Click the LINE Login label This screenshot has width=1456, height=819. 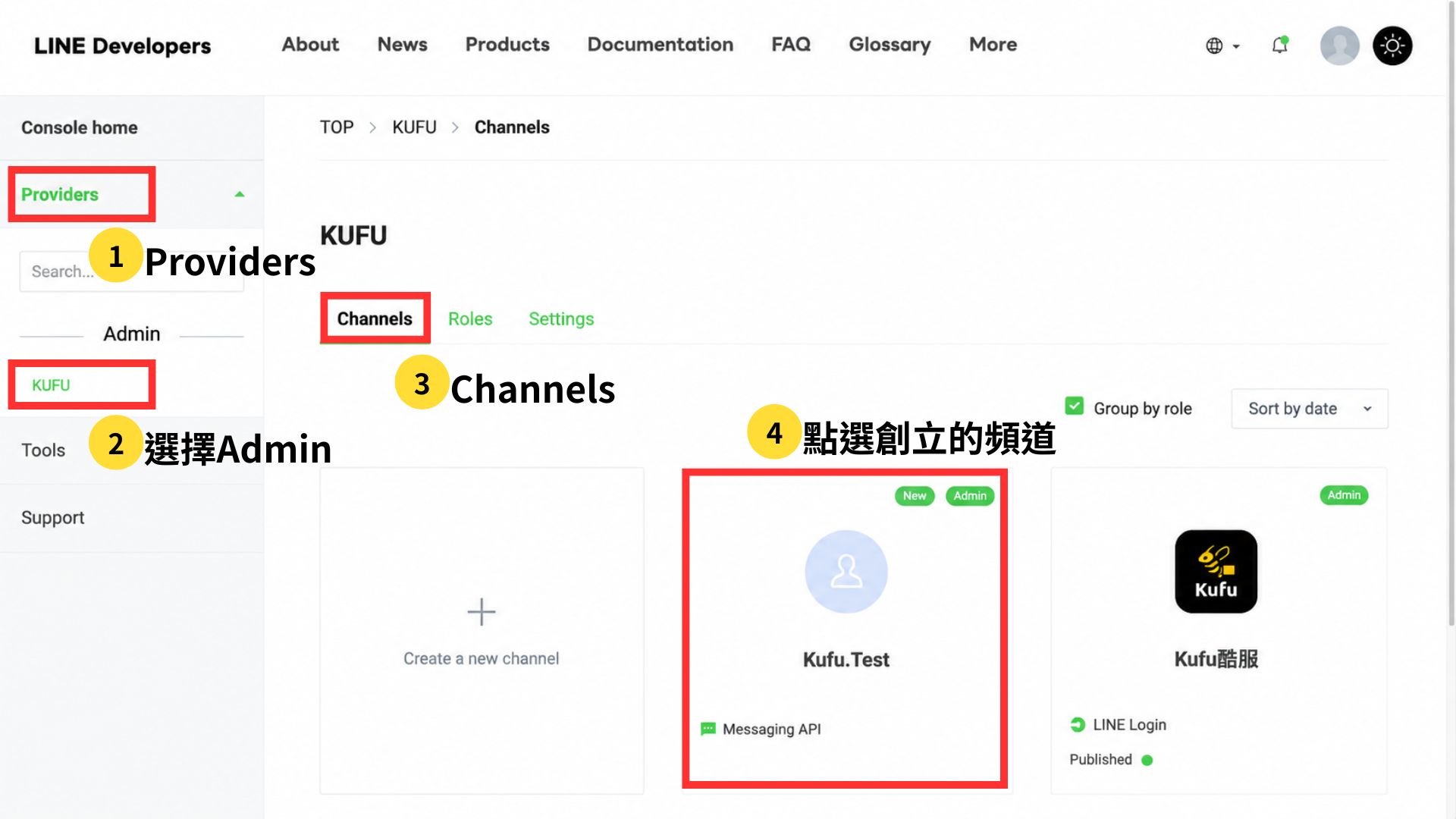(1130, 725)
